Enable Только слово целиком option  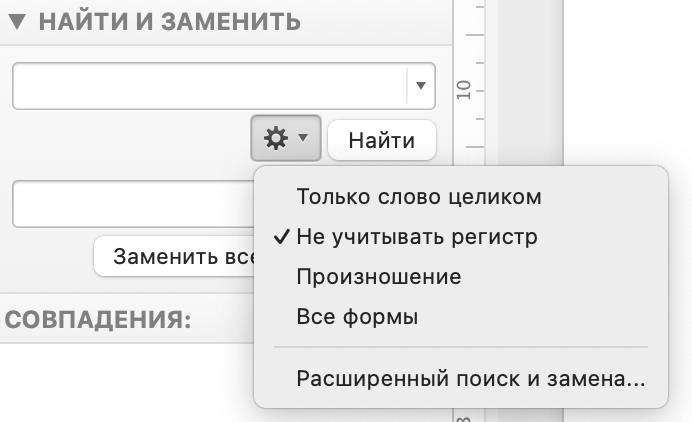419,197
